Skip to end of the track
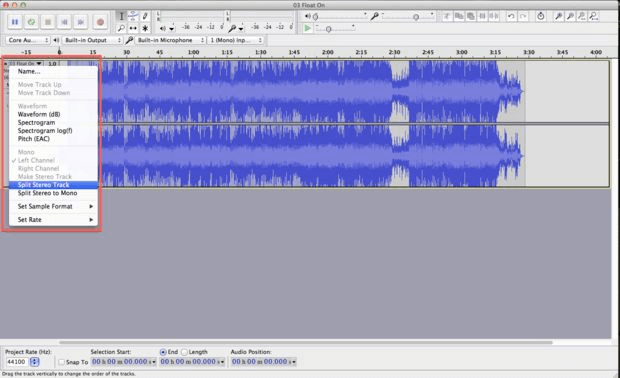This screenshot has height=378, width=620. coord(81,22)
